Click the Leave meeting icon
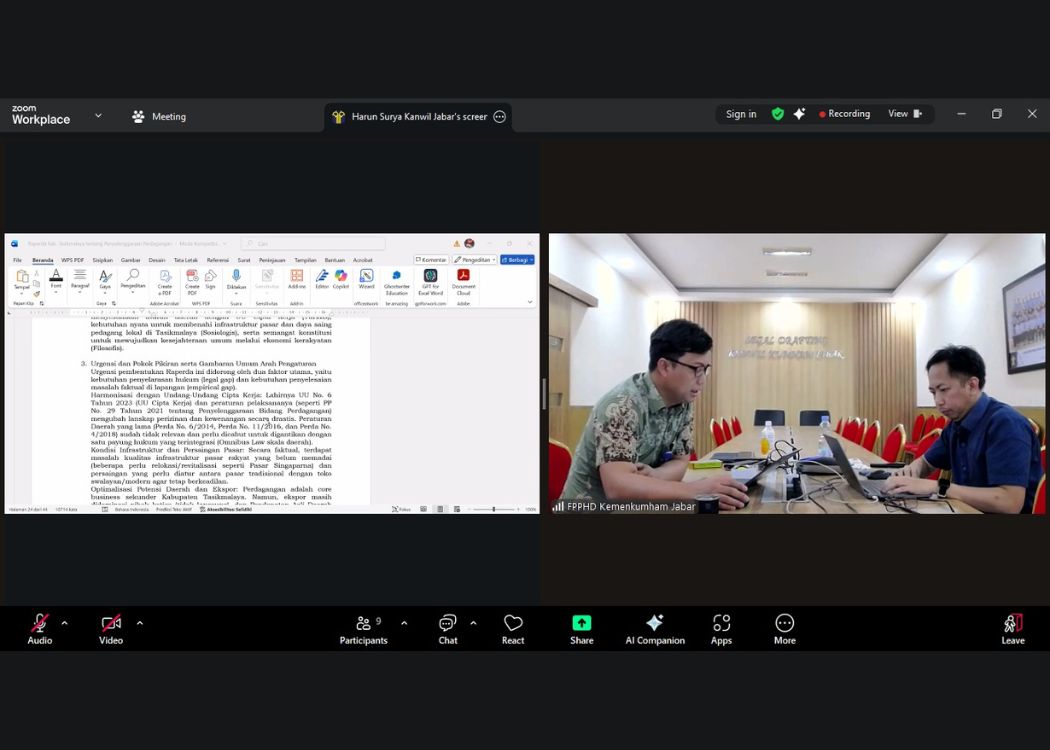The height and width of the screenshot is (750, 1050). pyautogui.click(x=1013, y=624)
